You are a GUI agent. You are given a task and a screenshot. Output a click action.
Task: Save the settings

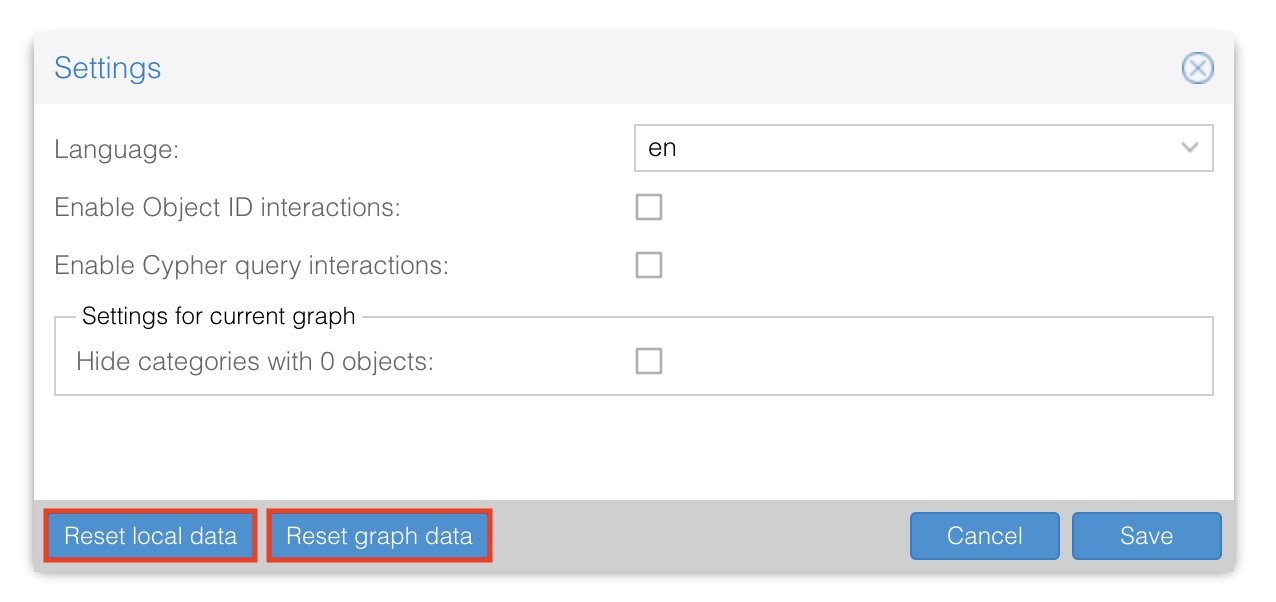click(x=1146, y=536)
